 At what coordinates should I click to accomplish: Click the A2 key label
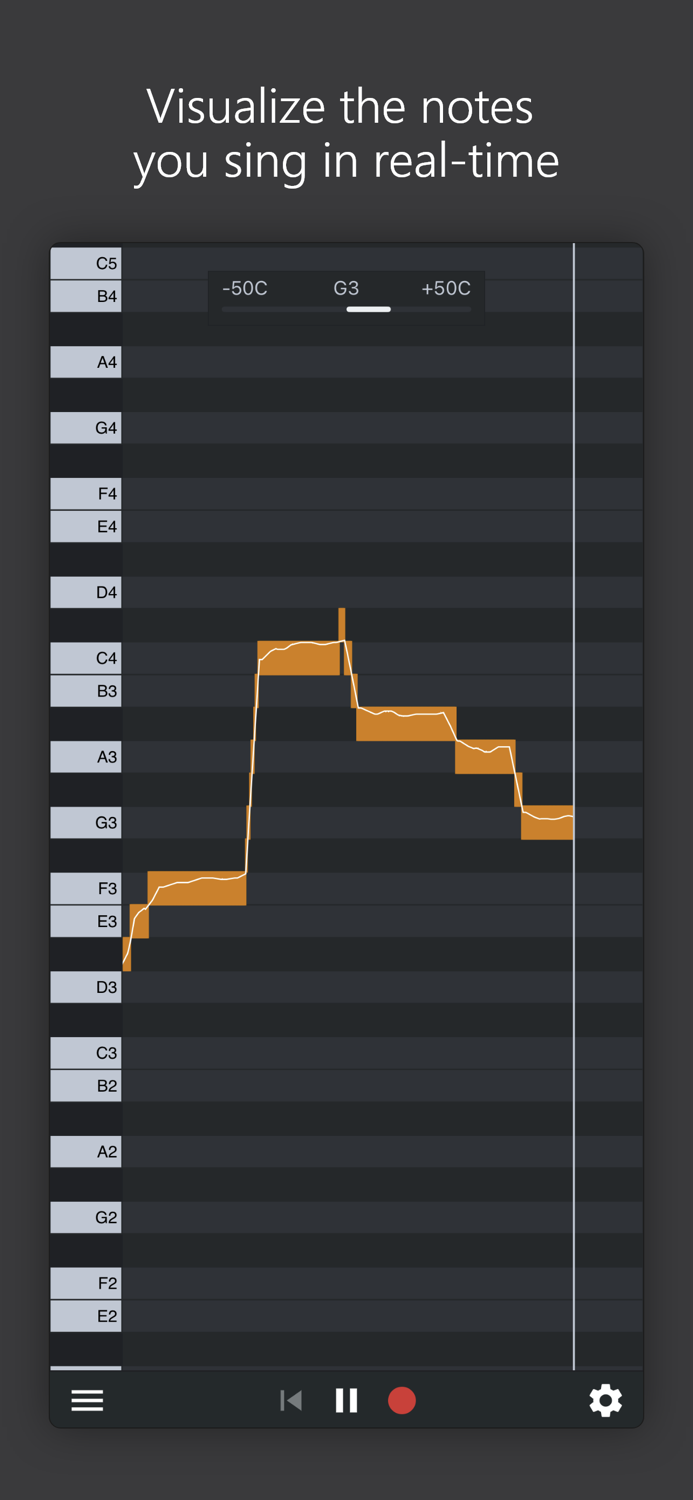click(85, 1151)
